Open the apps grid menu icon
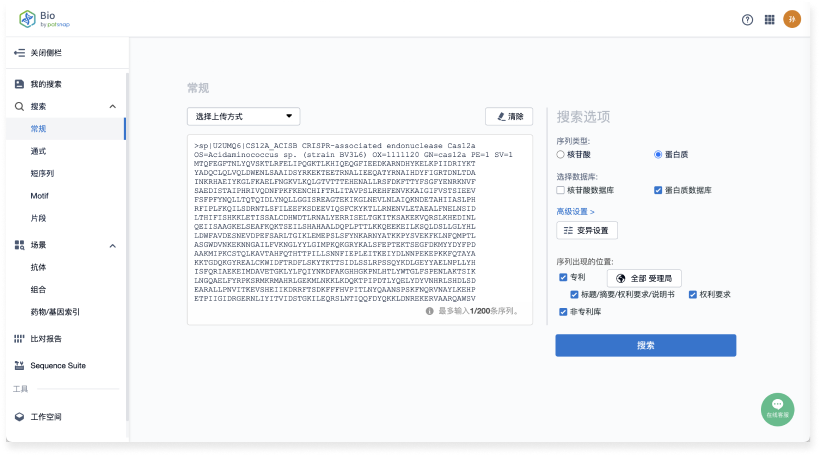821x456 pixels. click(769, 19)
